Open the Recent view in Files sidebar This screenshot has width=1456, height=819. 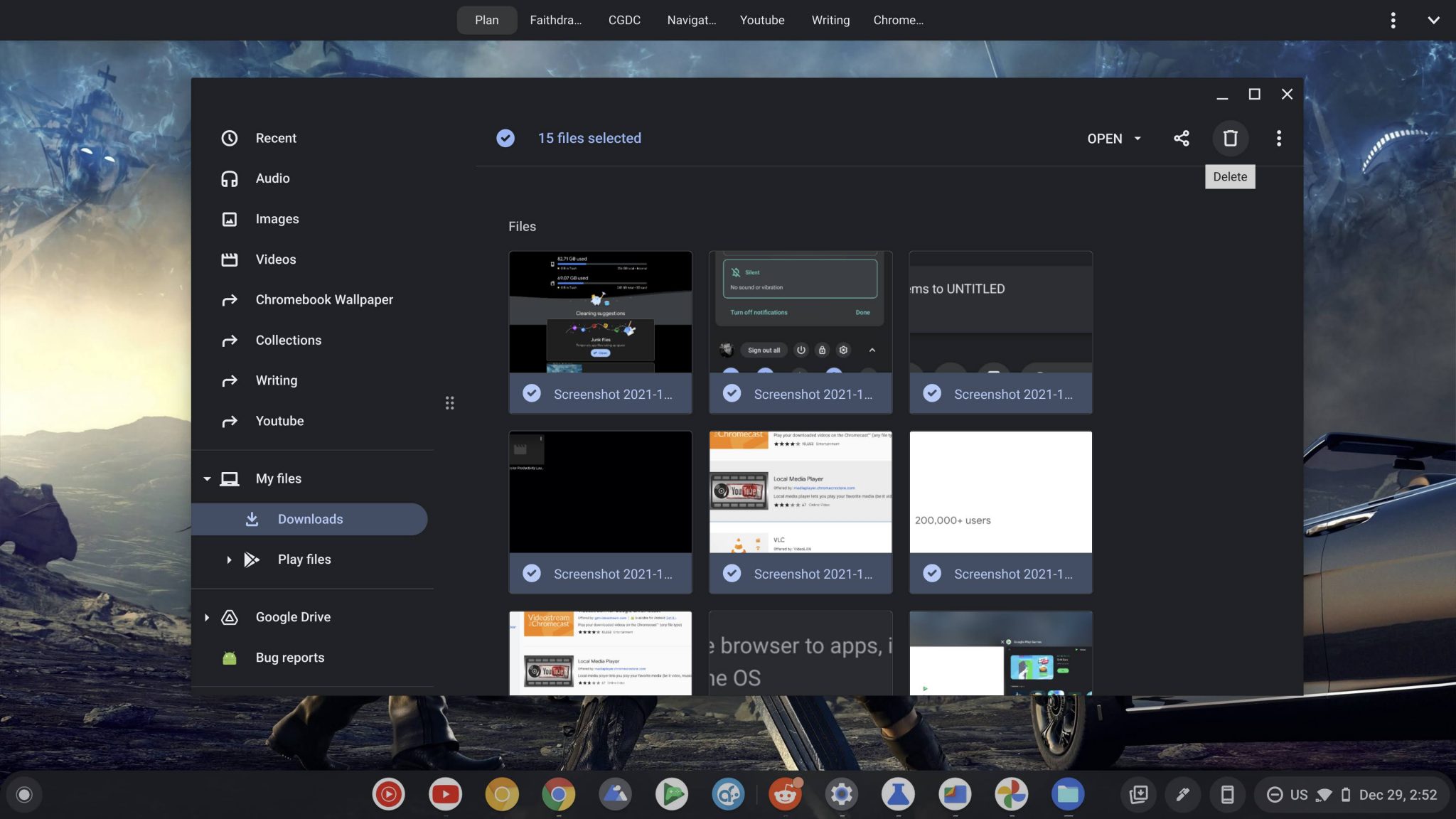[x=276, y=138]
